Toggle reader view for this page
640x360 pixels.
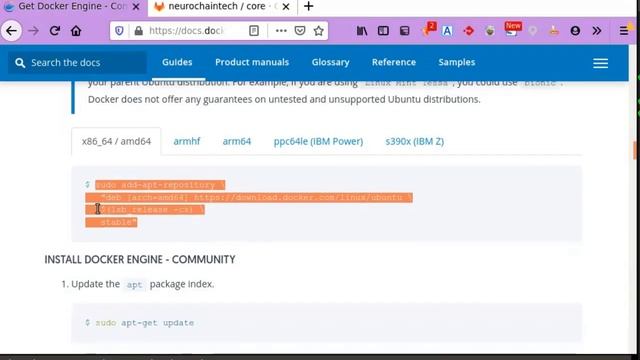pyautogui.click(x=254, y=31)
